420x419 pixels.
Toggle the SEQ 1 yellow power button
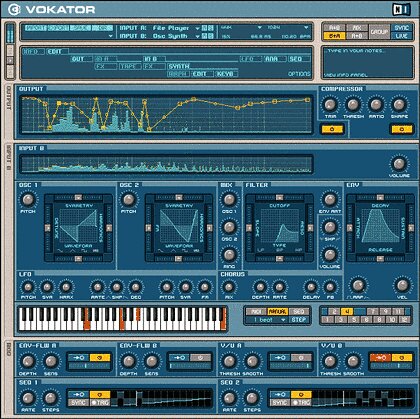coord(100,395)
